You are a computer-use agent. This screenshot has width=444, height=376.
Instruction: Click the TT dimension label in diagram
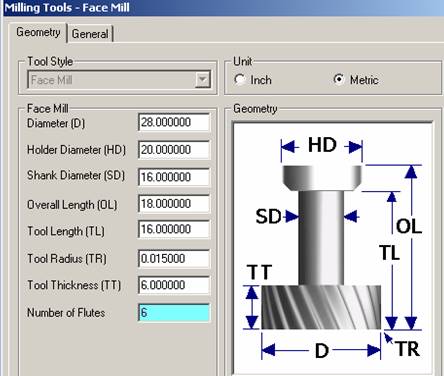[259, 272]
